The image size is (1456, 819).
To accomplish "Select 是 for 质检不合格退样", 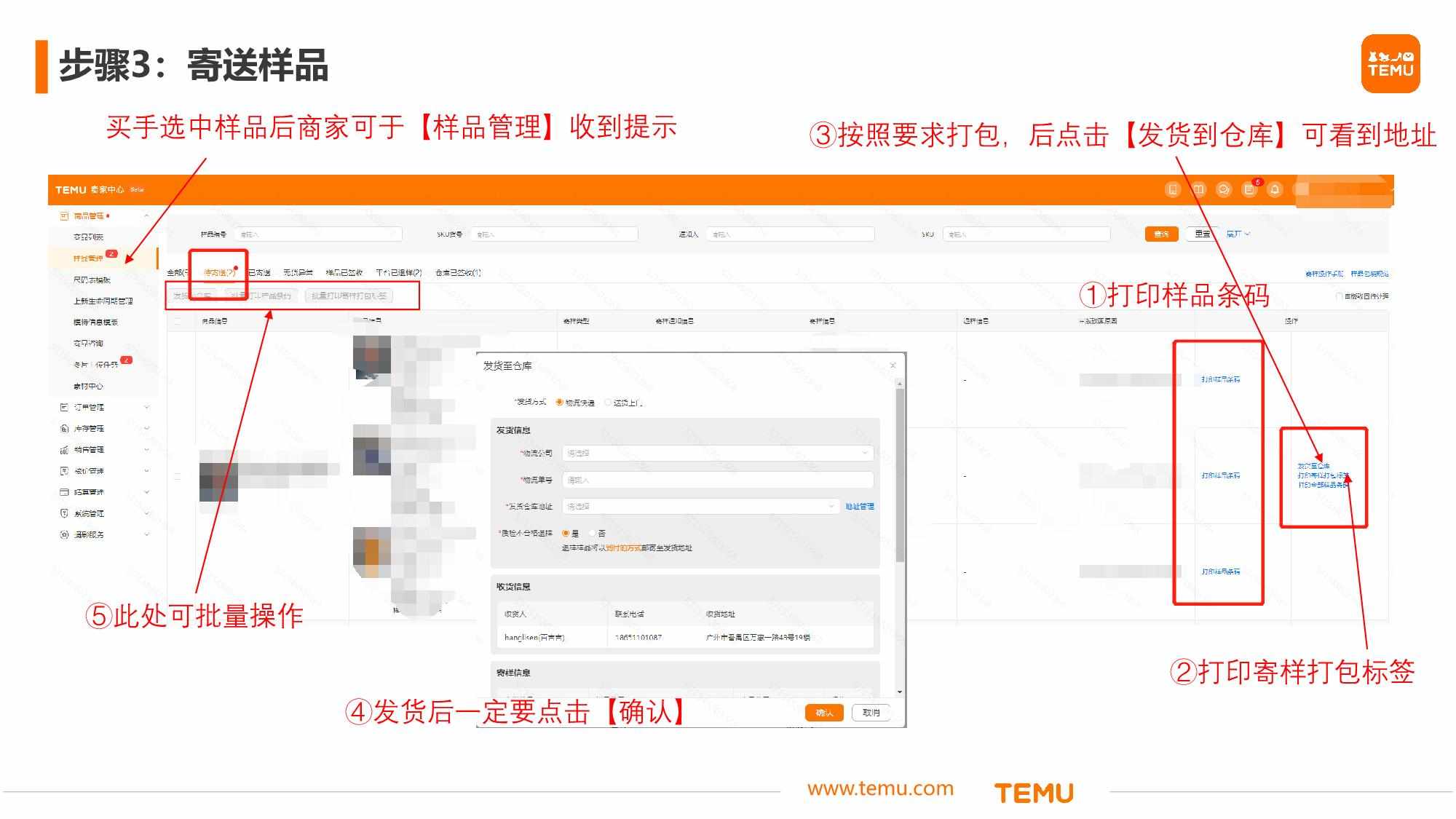I will coord(566,534).
